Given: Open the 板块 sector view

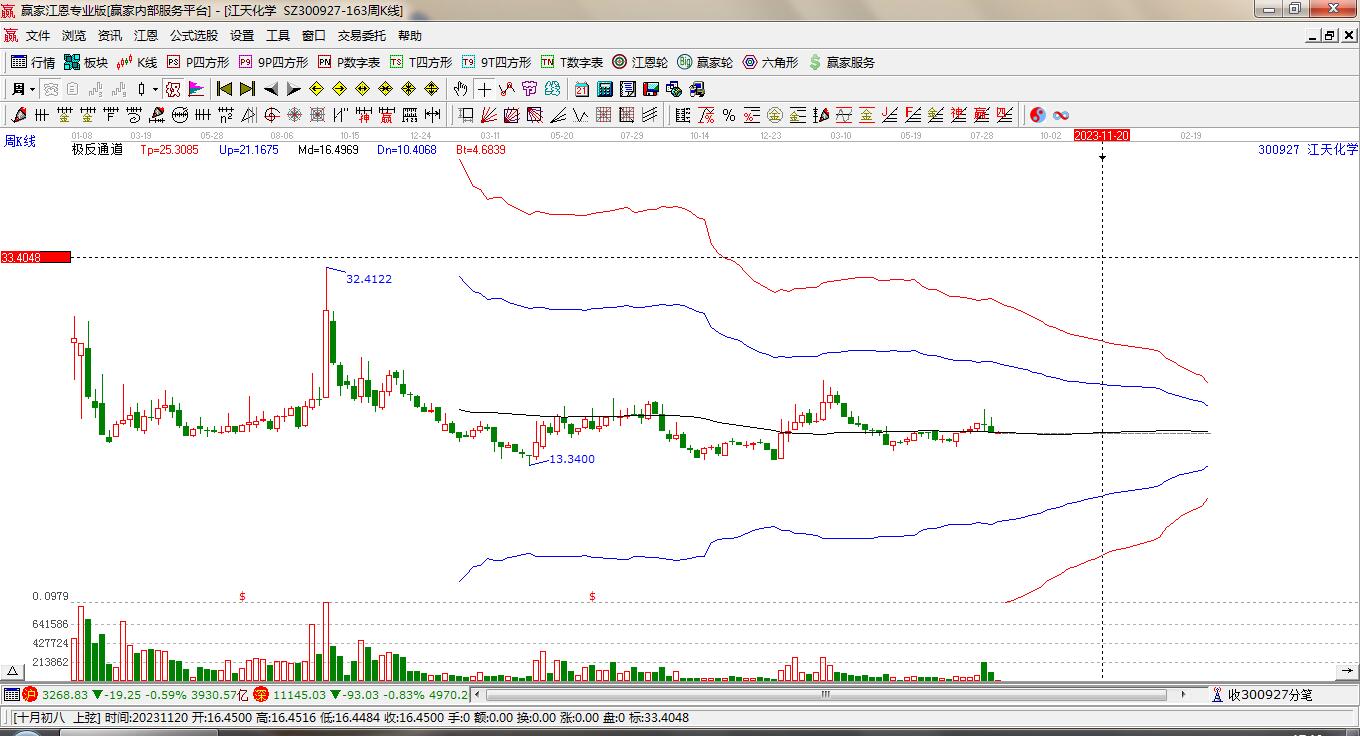Looking at the screenshot, I should point(86,62).
